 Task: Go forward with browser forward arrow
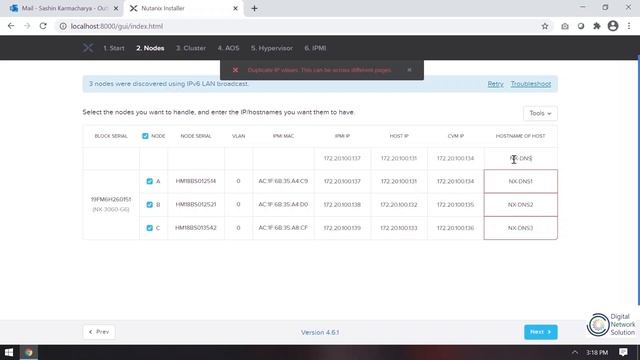[27, 26]
